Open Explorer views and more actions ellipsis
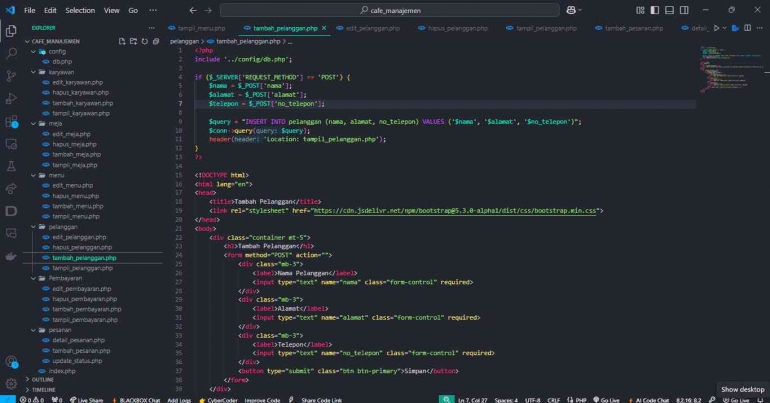Image resolution: width=770 pixels, height=403 pixels. [151, 28]
